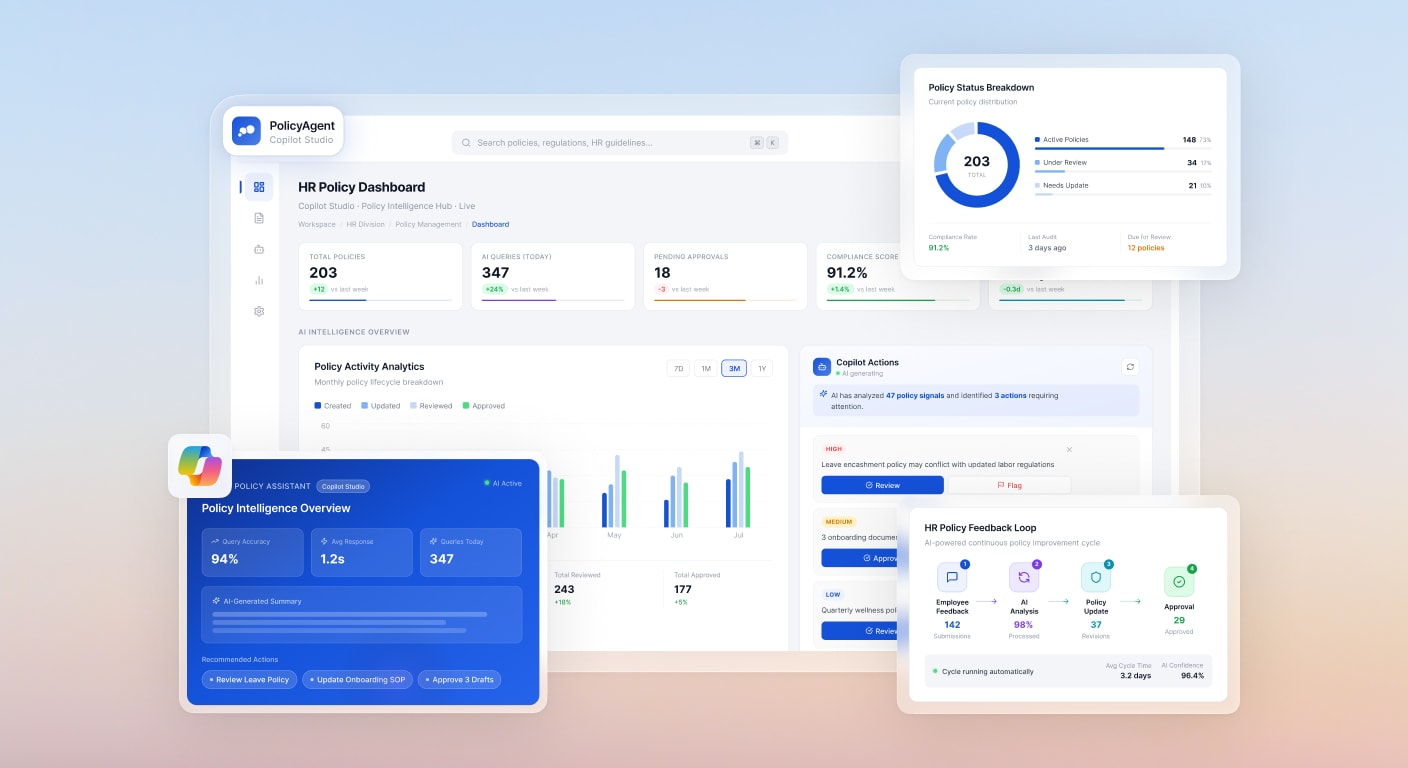Switch to the 1Y time range
1408x768 pixels.
[x=762, y=368]
